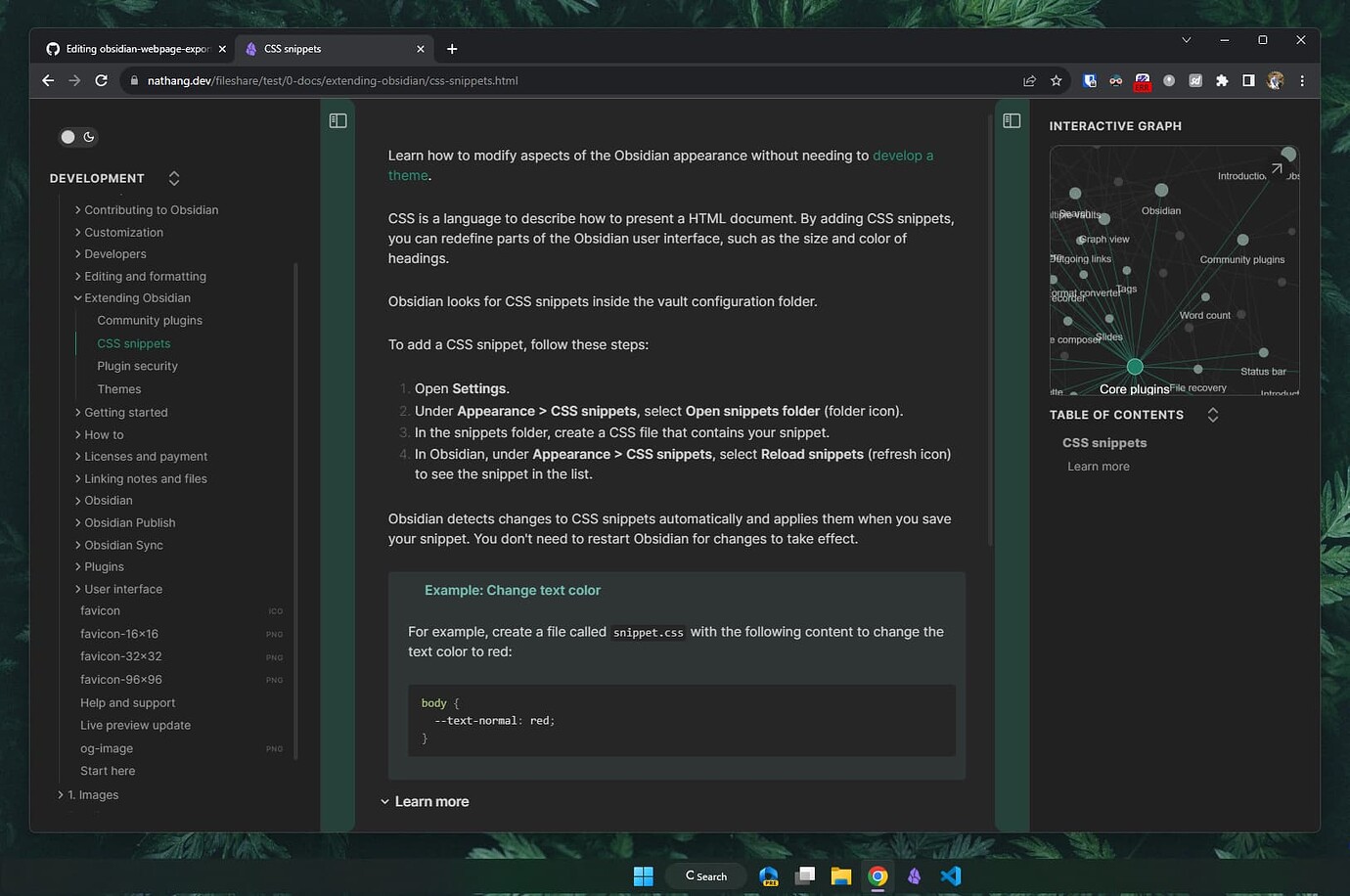Expand the Learn more section
This screenshot has height=896, width=1350.
pos(426,801)
